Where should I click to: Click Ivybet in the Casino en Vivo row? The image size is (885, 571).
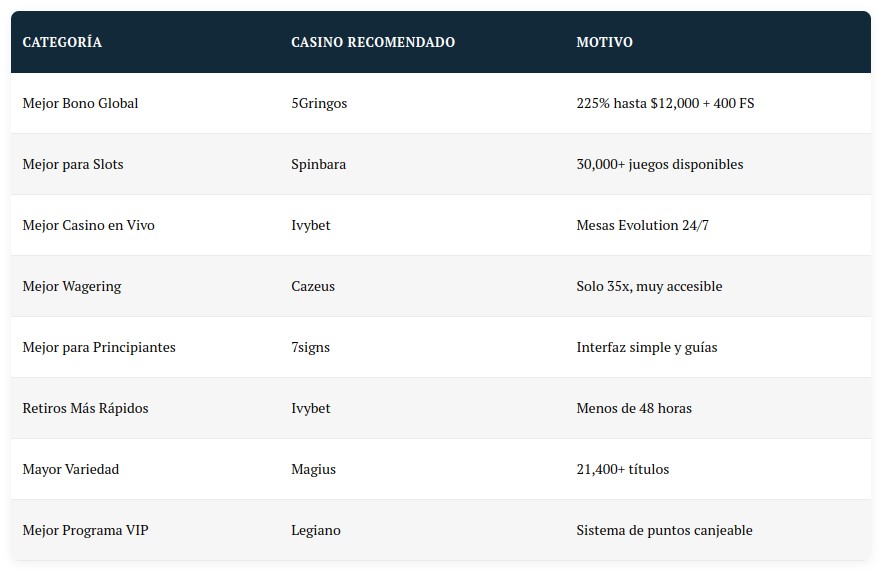[310, 225]
